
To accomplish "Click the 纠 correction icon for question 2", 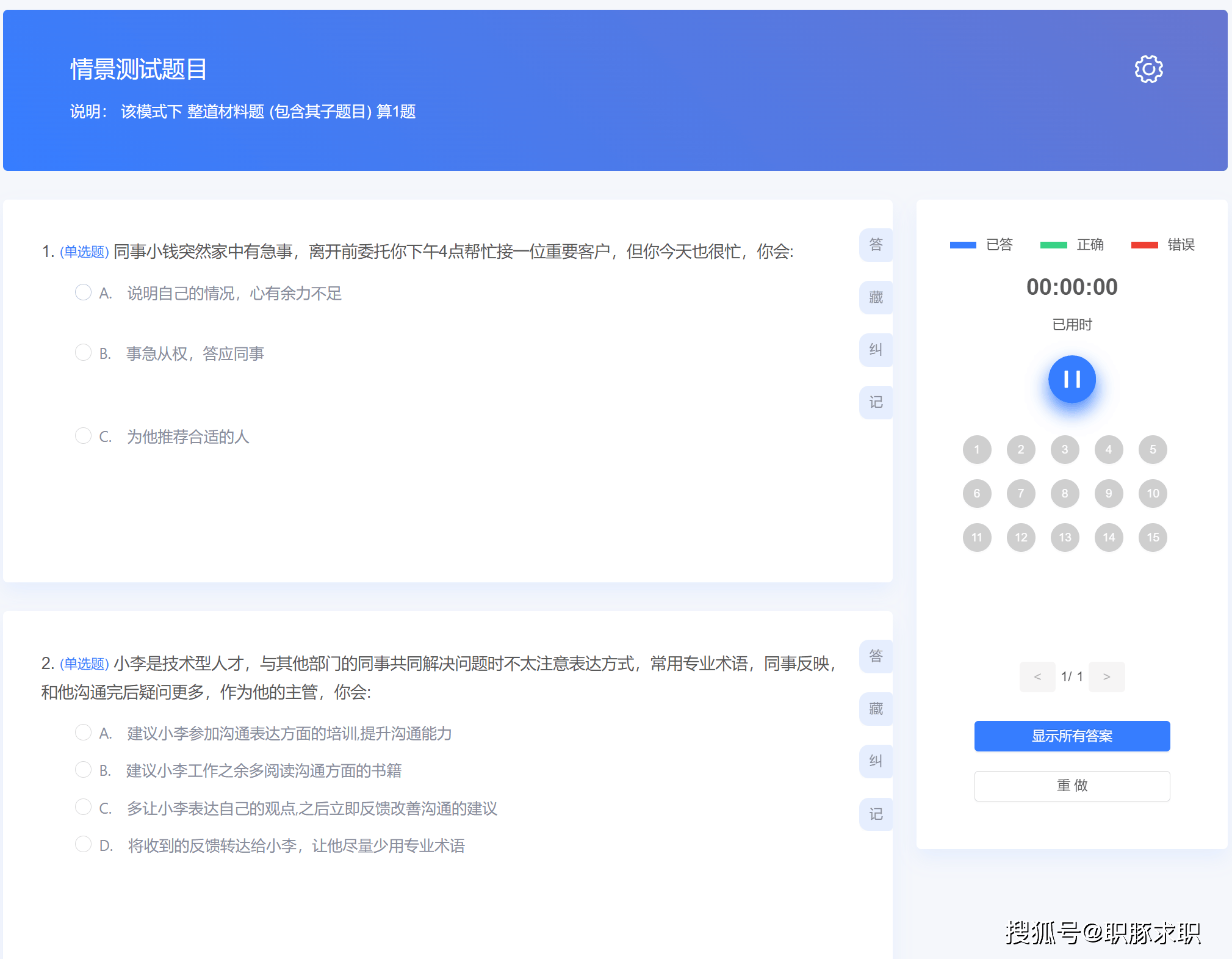I will 876,761.
